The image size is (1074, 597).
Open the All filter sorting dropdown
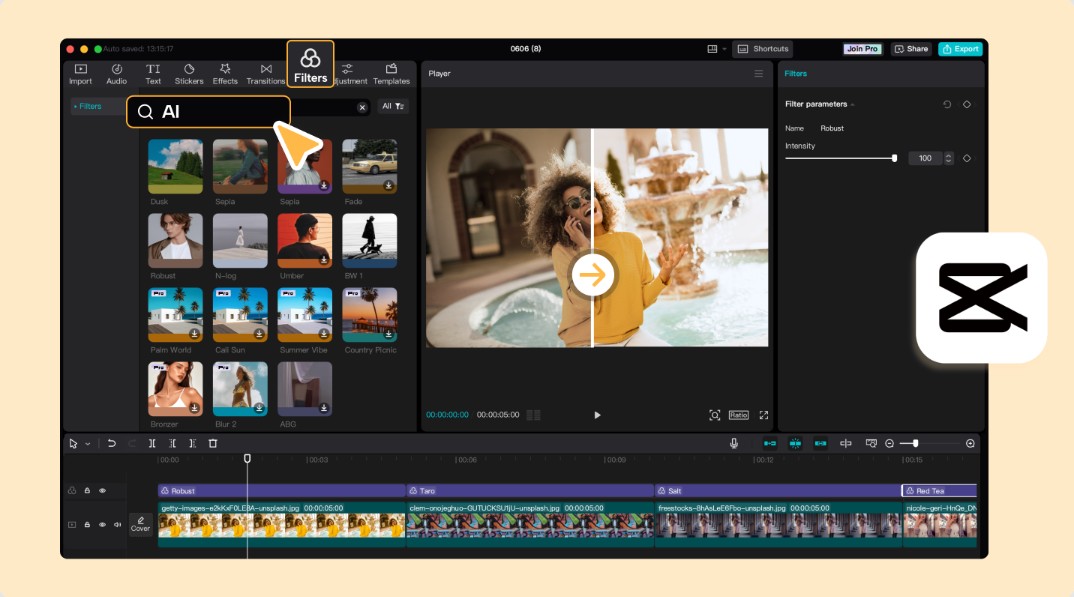pyautogui.click(x=393, y=106)
